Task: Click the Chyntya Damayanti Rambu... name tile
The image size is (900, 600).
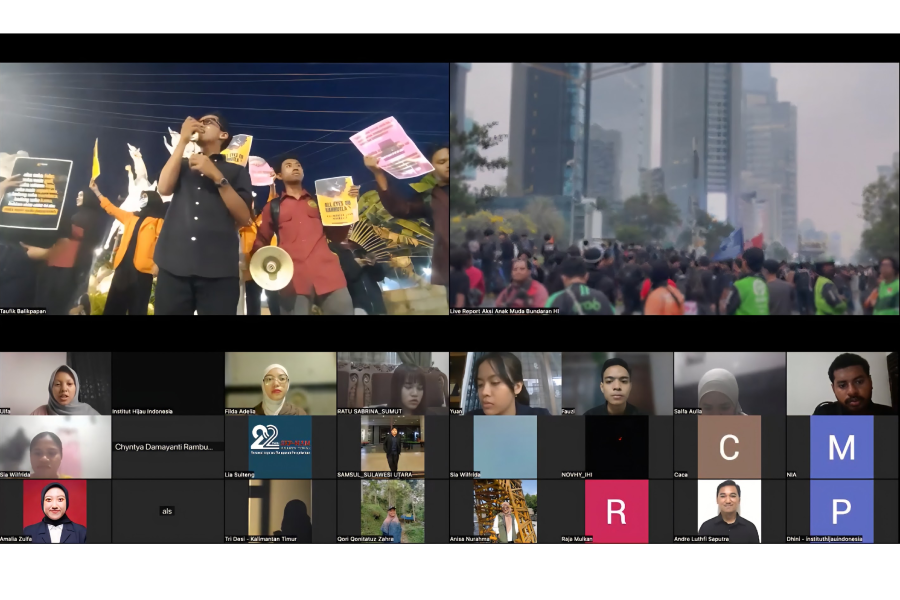Action: pos(168,447)
